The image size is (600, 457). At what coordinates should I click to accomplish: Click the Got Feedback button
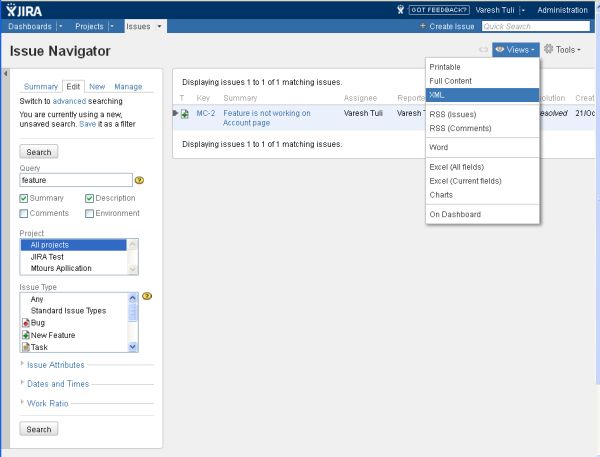coord(439,10)
